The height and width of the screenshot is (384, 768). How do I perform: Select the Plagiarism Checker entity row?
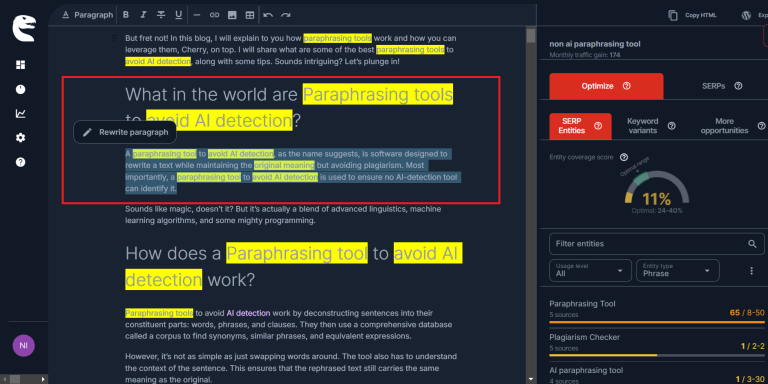(657, 344)
